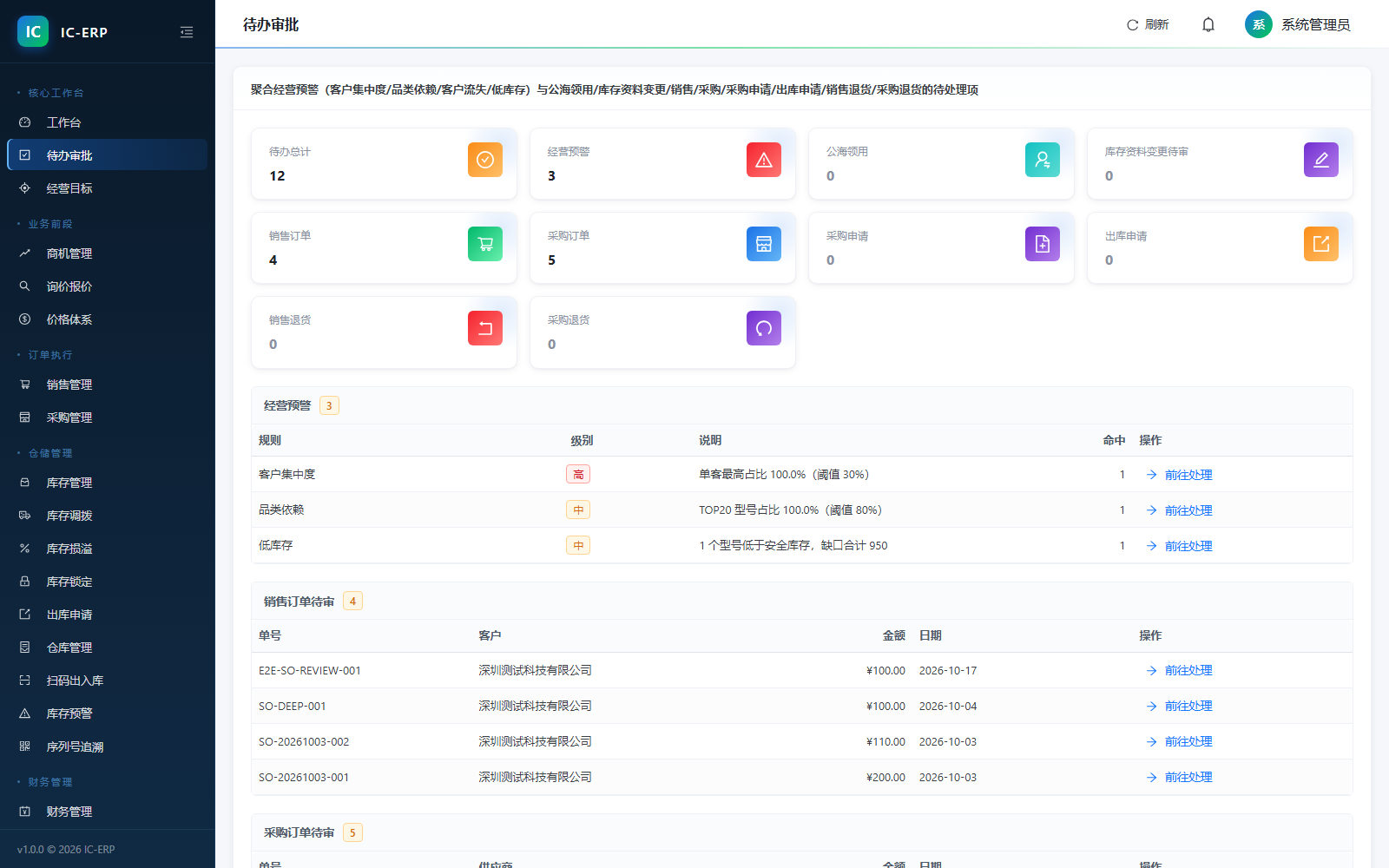Image resolution: width=1389 pixels, height=868 pixels.
Task: Open 库存调拨 sidebar menu item
Action: (108, 516)
